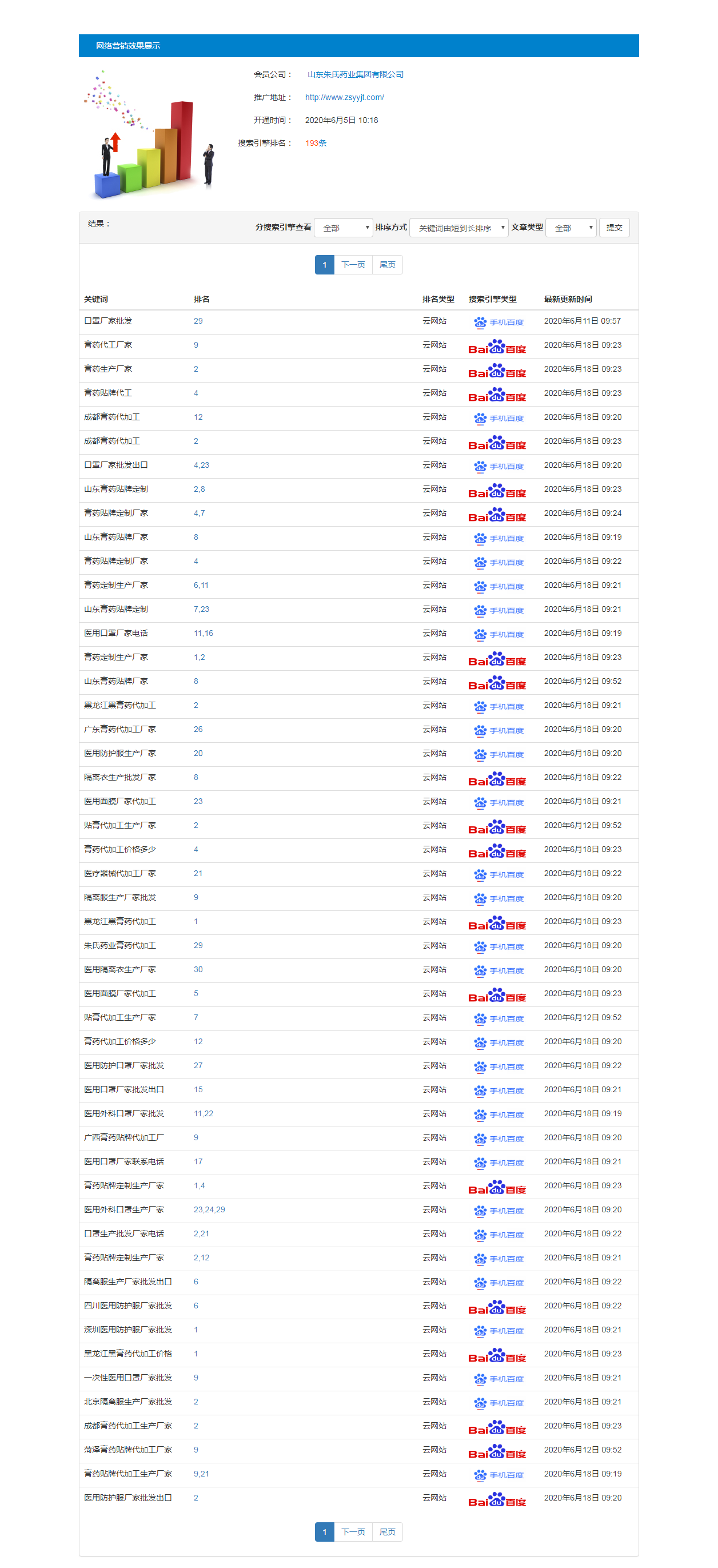
Task: Click the bar chart marketing illustration
Action: click(x=150, y=135)
